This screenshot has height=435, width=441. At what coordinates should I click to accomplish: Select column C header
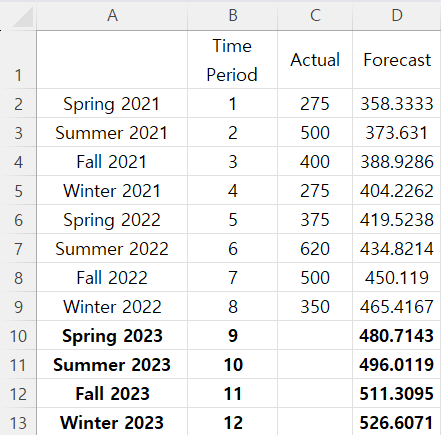coord(315,16)
